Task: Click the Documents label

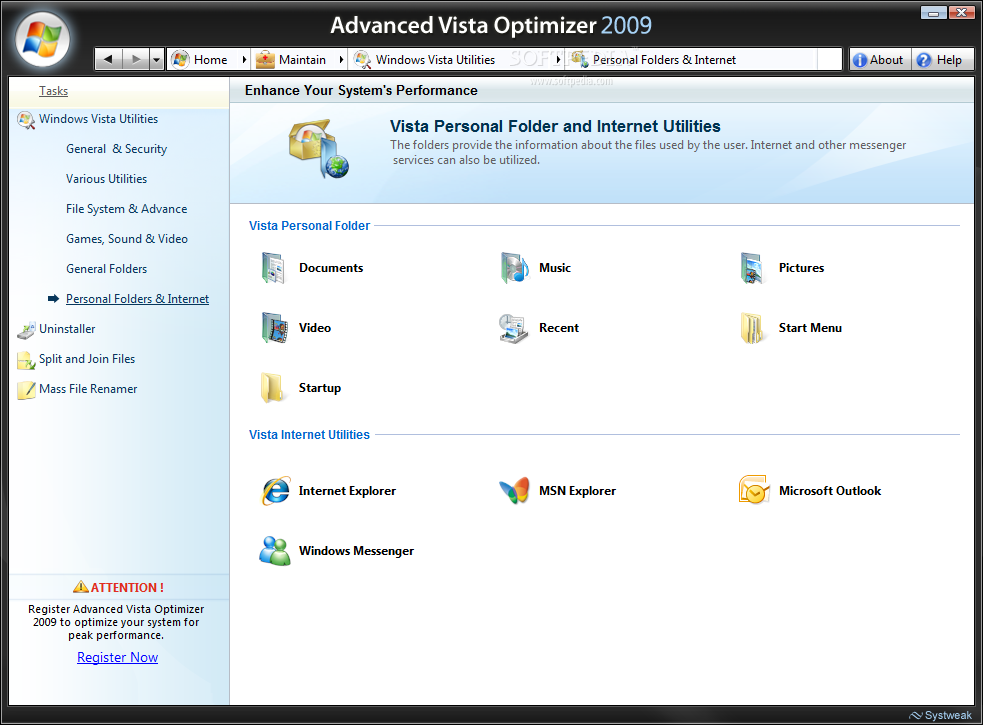Action: click(331, 268)
